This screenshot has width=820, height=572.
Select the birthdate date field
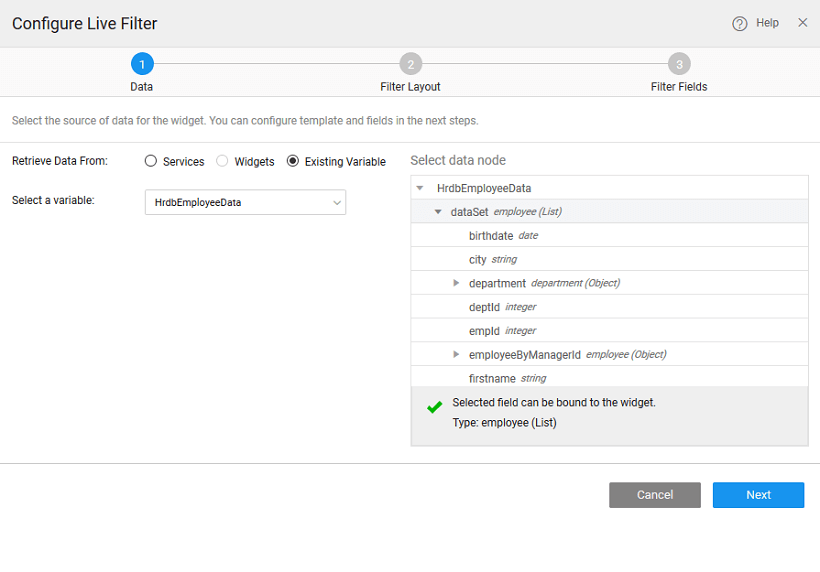[x=491, y=236]
